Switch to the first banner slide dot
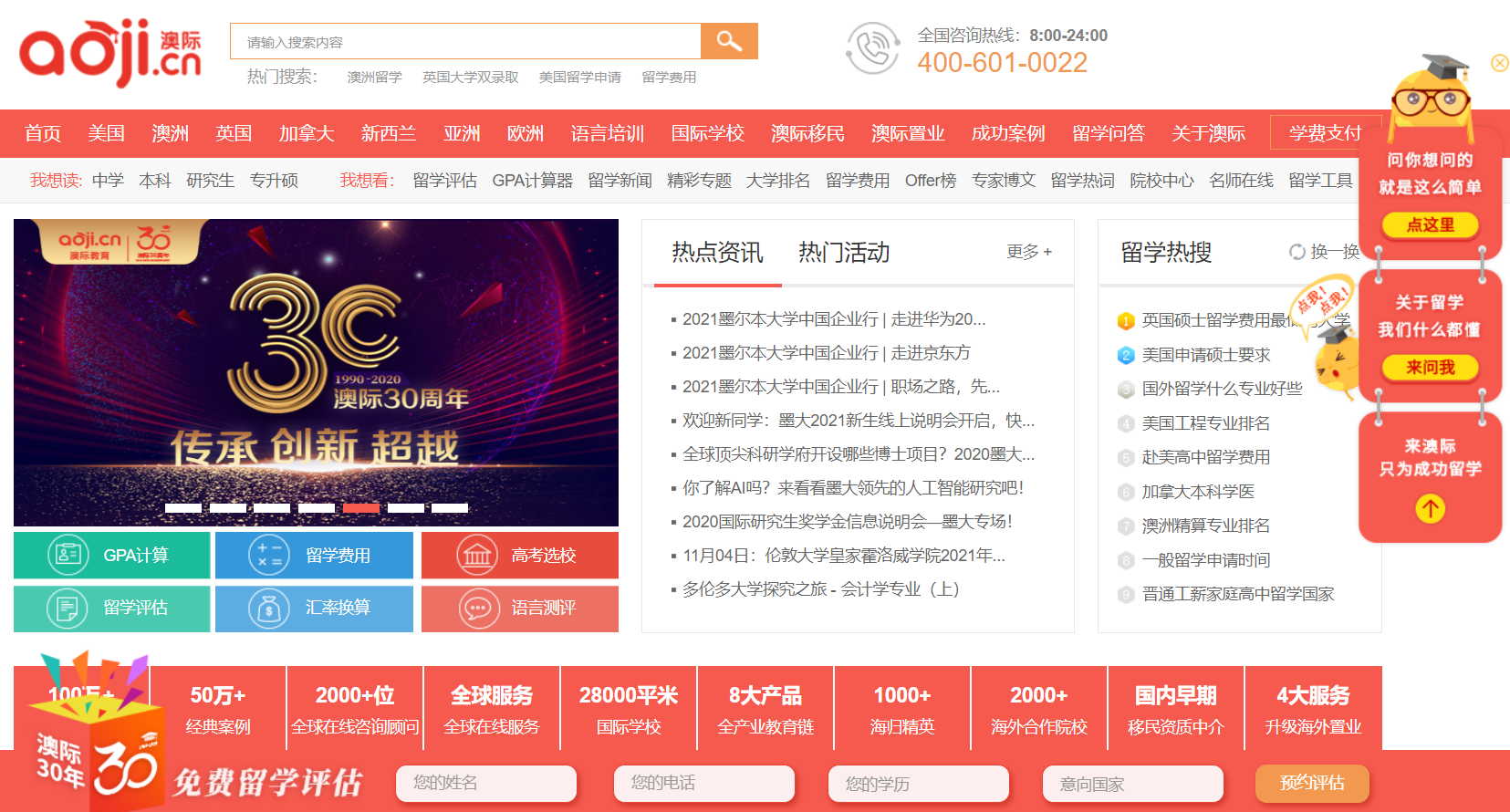 click(x=183, y=507)
